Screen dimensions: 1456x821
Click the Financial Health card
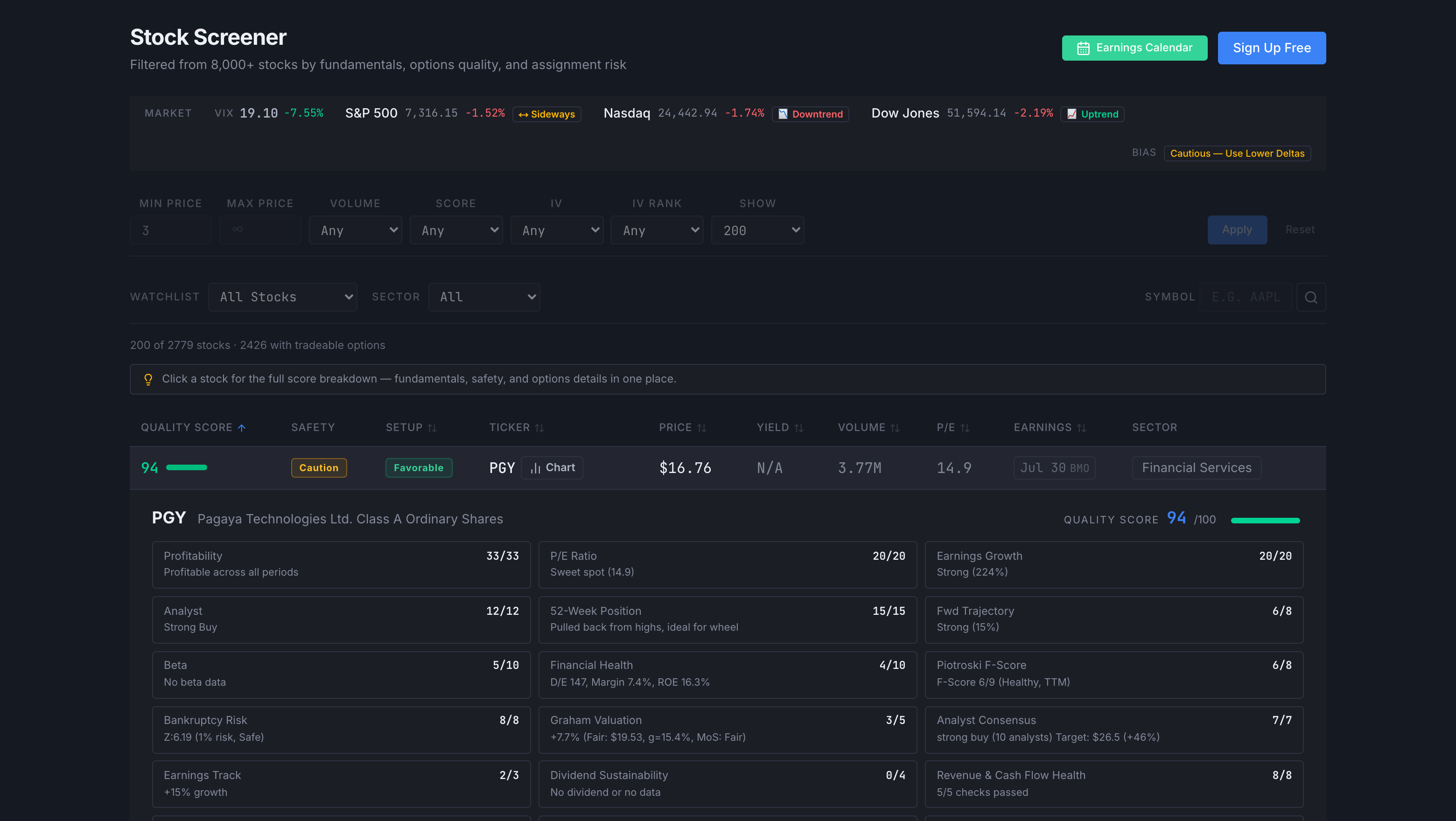(x=728, y=675)
